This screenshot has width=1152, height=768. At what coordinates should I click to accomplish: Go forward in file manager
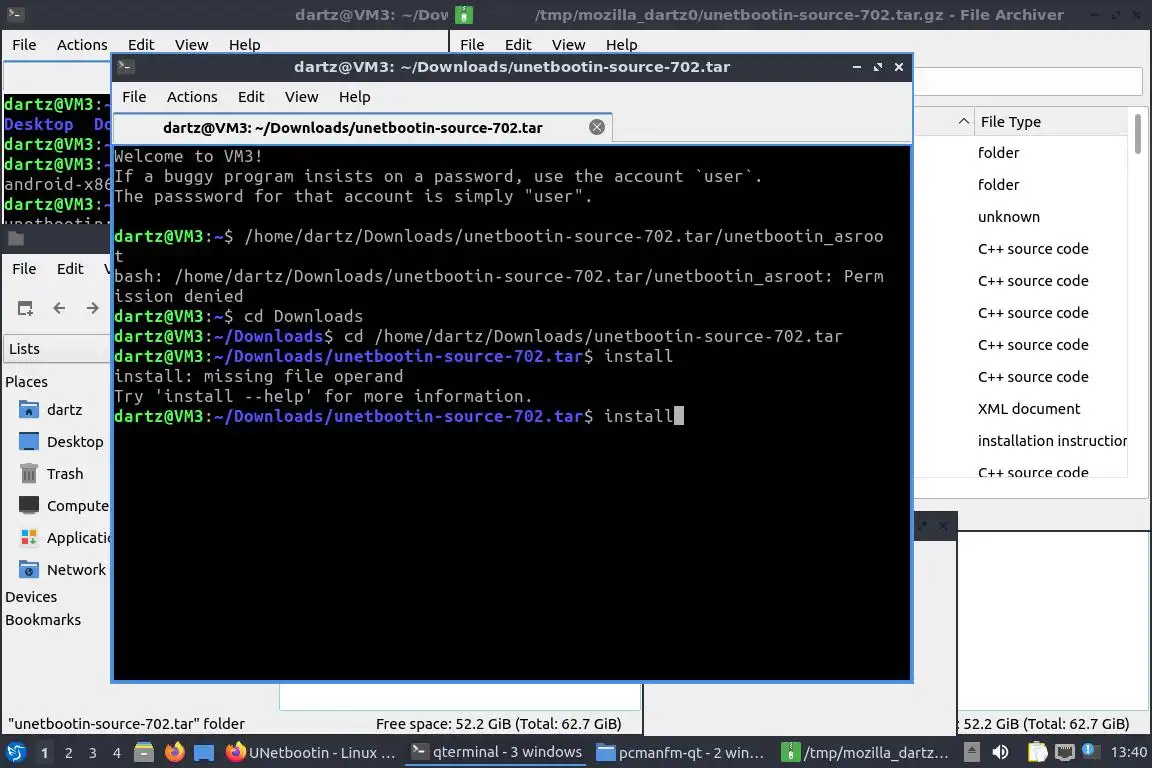pos(93,308)
